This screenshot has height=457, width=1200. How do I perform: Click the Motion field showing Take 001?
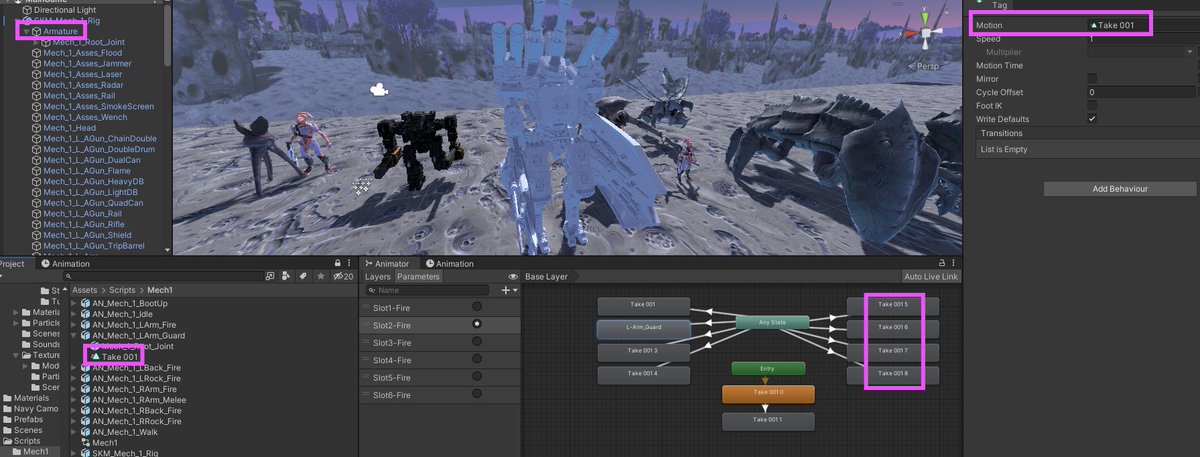(1143, 25)
